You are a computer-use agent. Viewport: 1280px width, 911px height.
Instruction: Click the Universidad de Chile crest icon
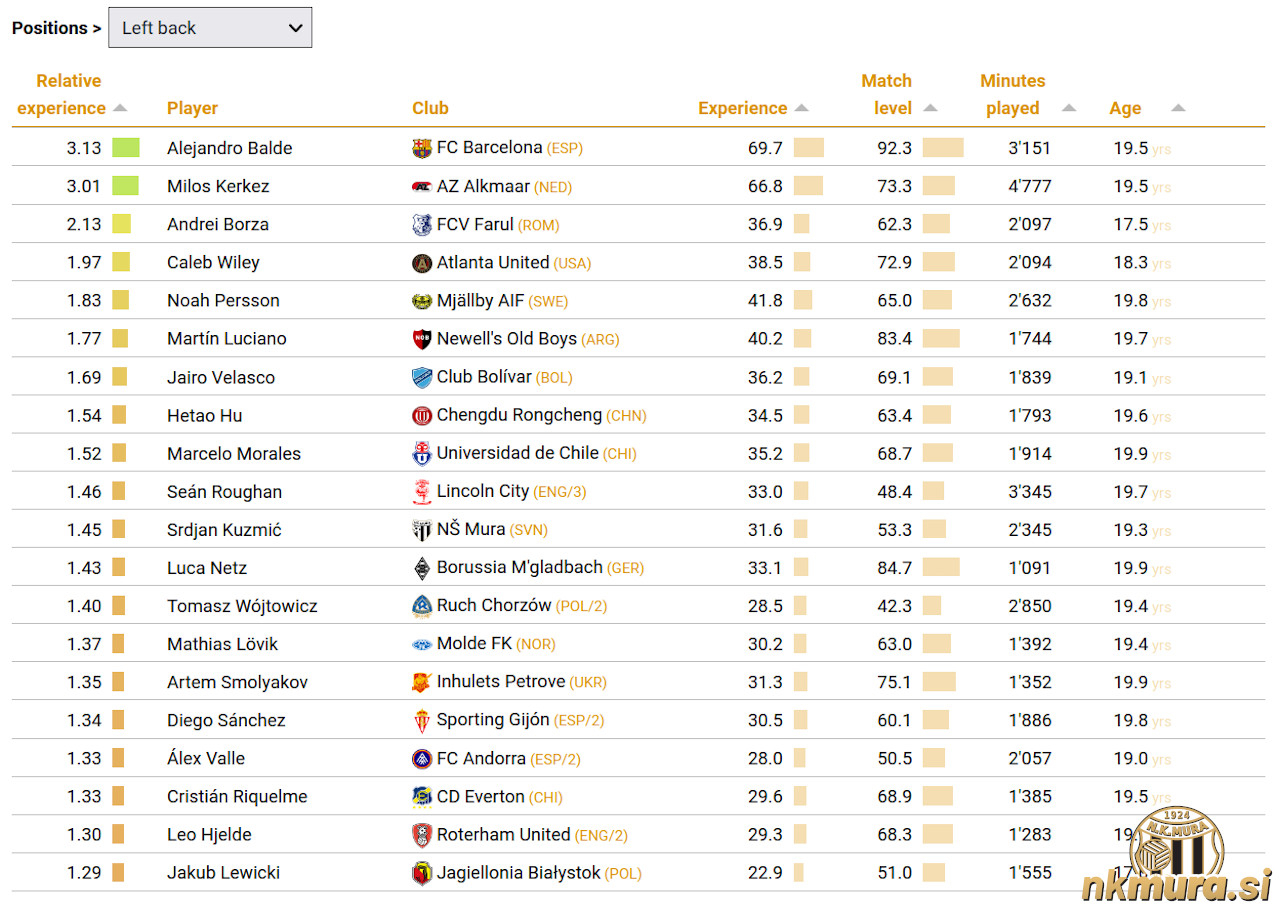(422, 454)
